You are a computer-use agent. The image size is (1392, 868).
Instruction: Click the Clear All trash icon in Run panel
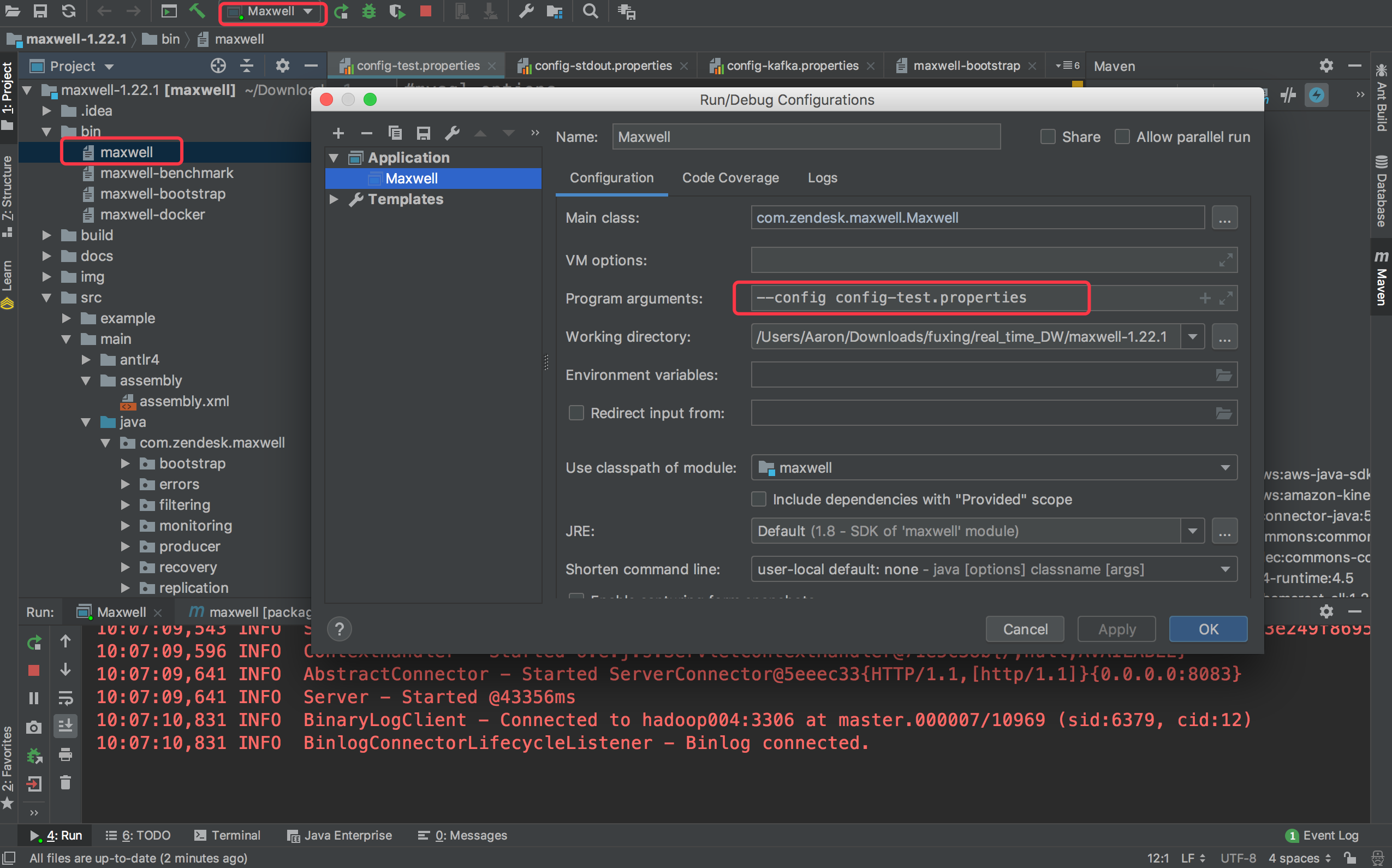click(x=66, y=782)
